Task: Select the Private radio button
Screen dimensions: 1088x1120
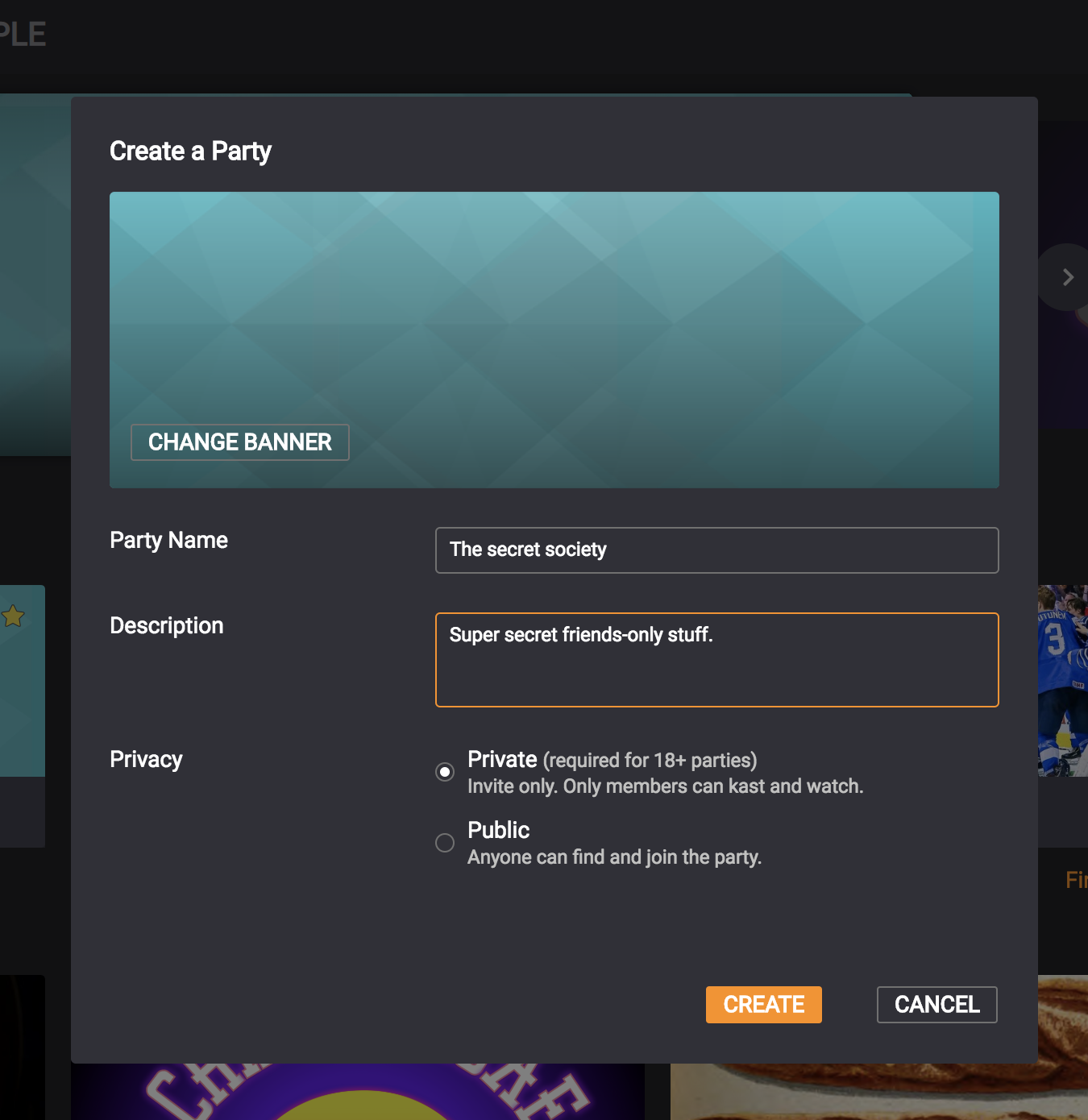Action: [x=445, y=772]
